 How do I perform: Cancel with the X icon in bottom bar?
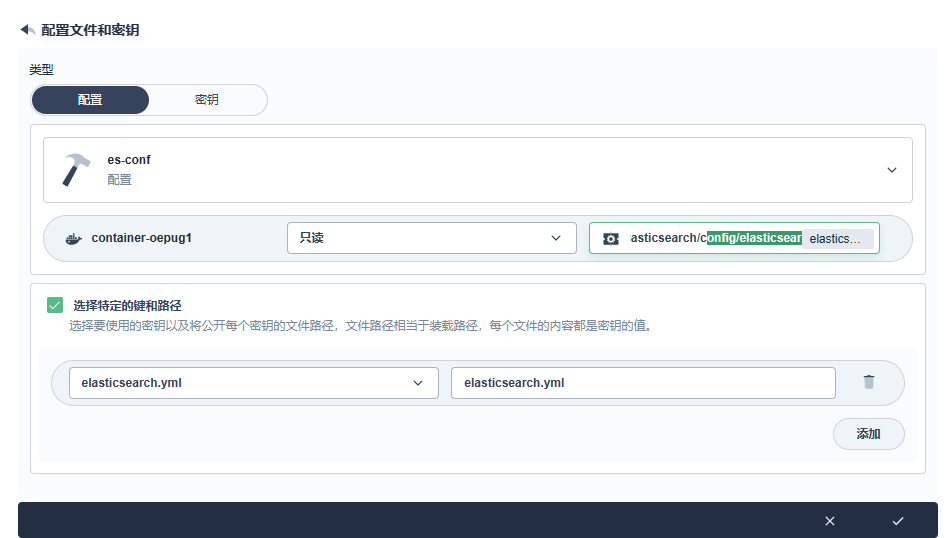pos(829,521)
